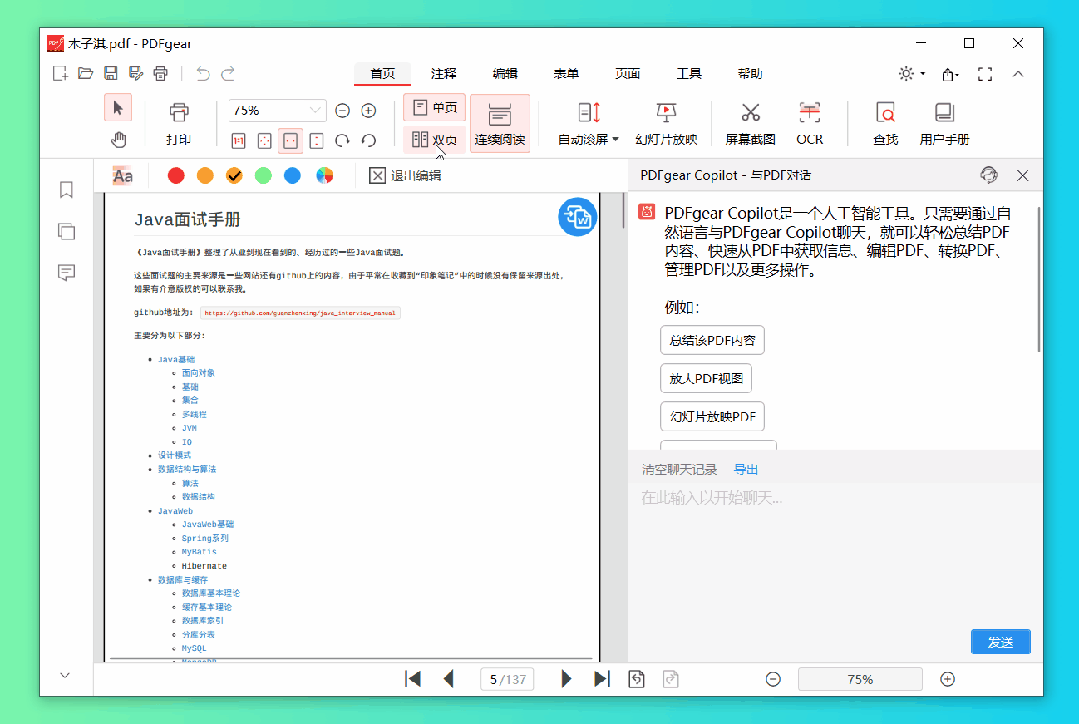Toggle 单页 single page view
The height and width of the screenshot is (724, 1079).
point(434,107)
